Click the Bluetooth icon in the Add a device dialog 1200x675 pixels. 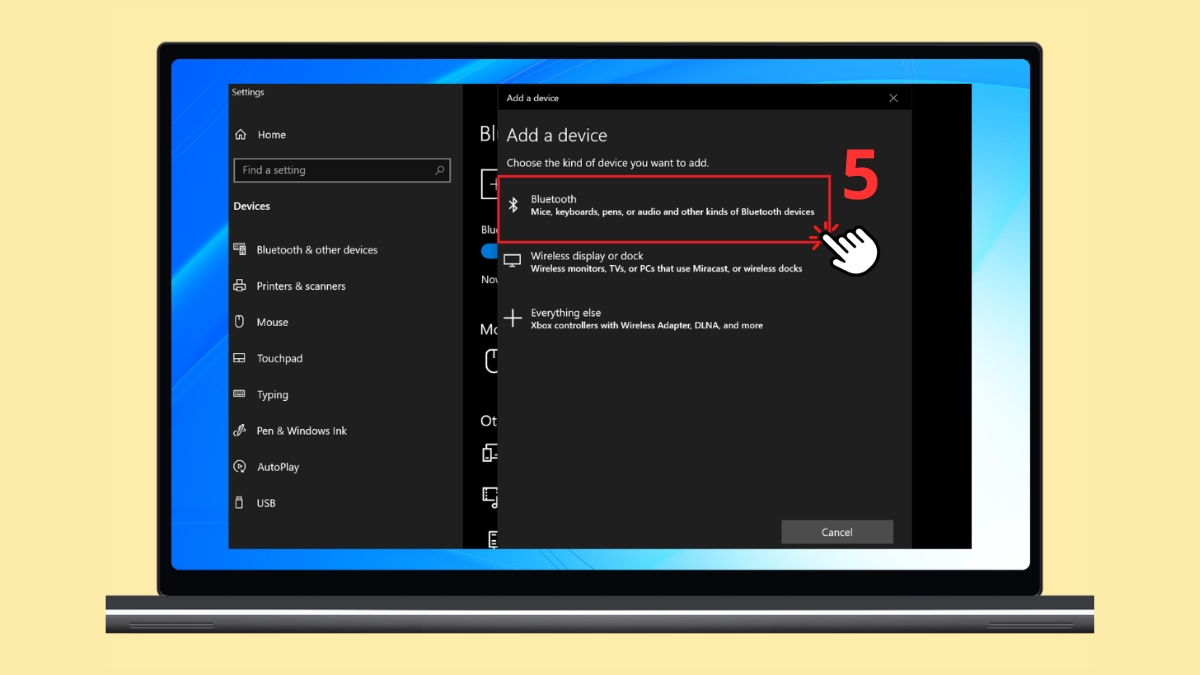(x=513, y=204)
